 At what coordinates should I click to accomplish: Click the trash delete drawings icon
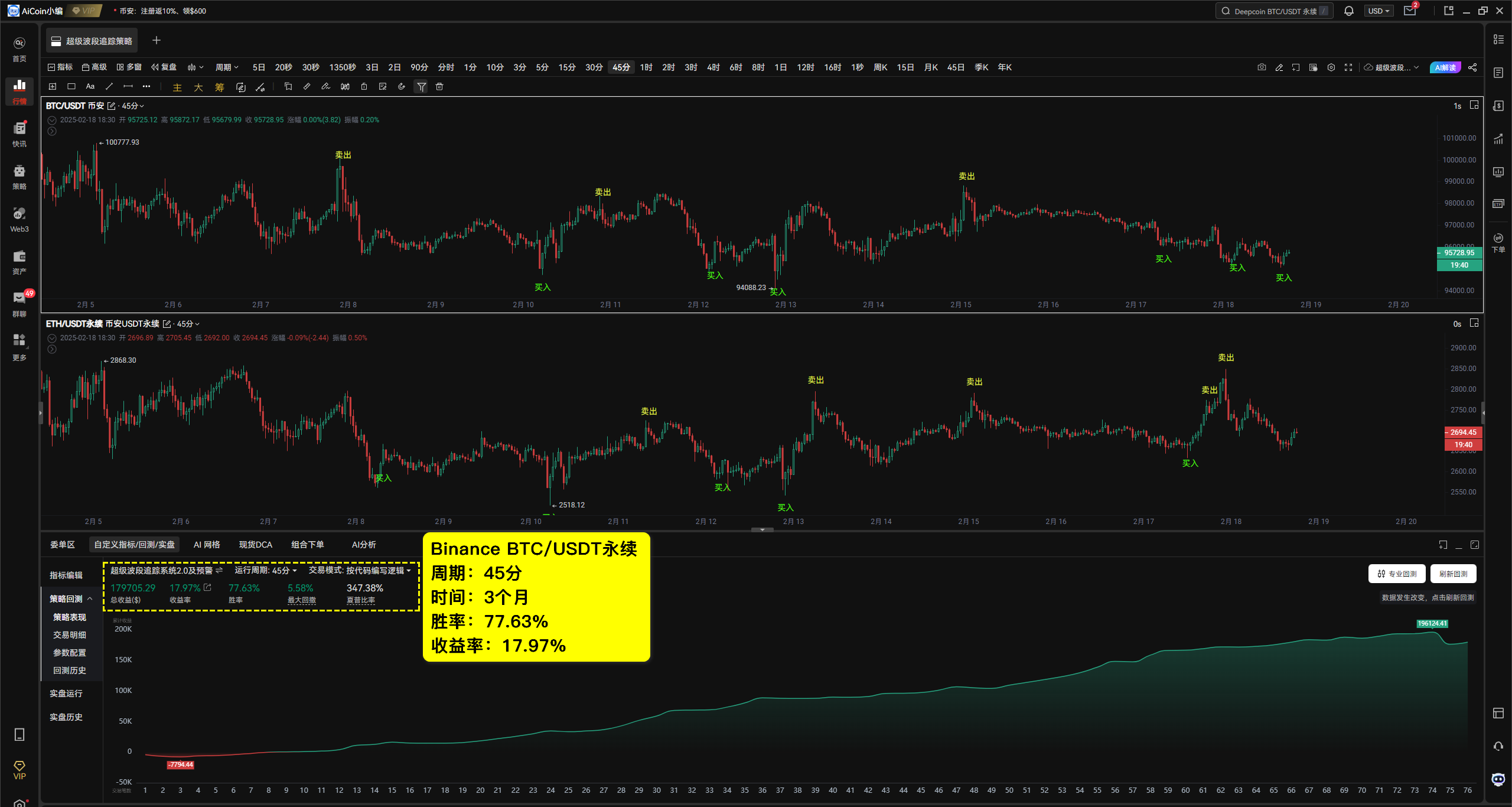coord(439,86)
